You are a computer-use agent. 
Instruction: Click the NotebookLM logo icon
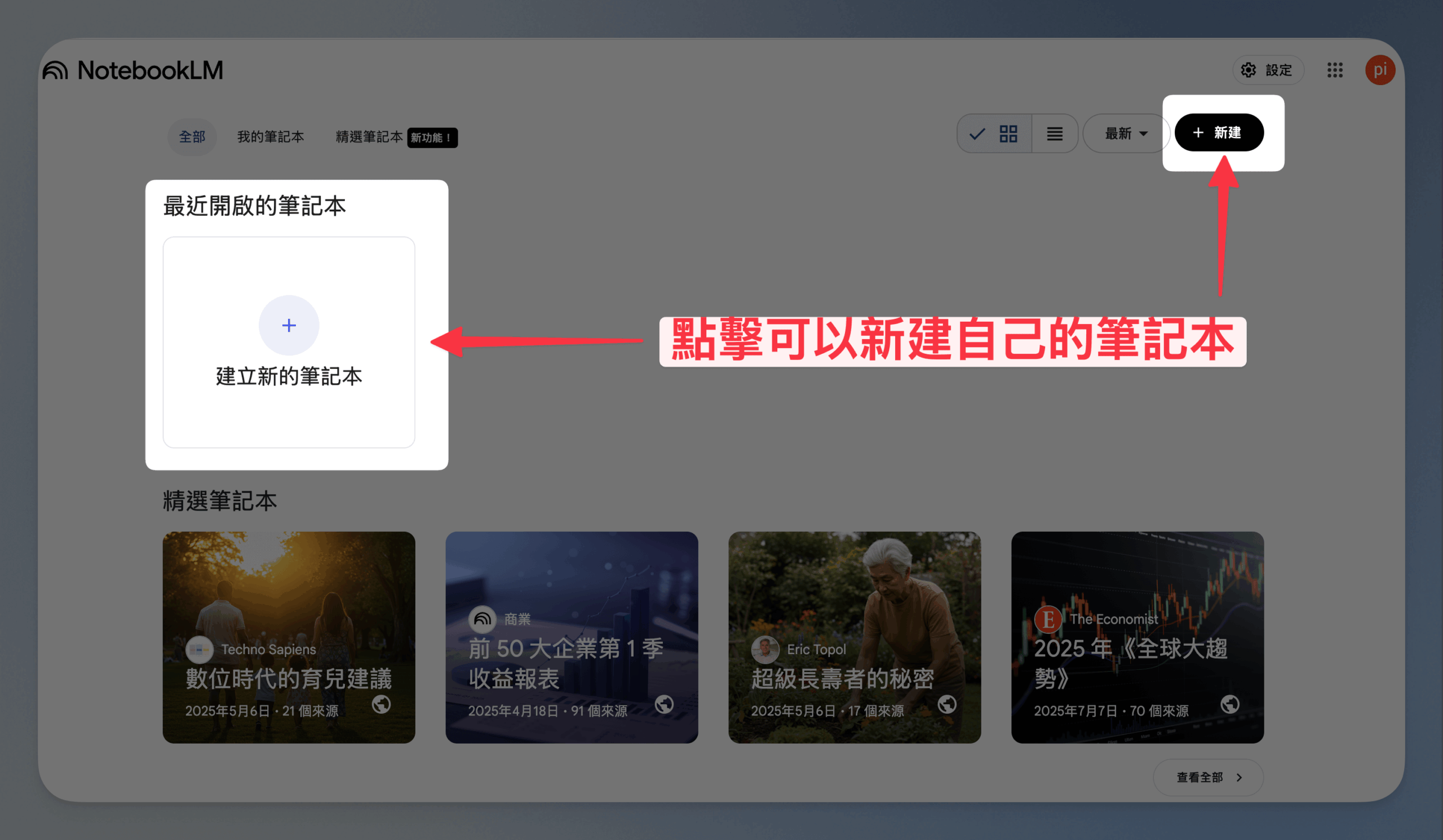coord(56,70)
